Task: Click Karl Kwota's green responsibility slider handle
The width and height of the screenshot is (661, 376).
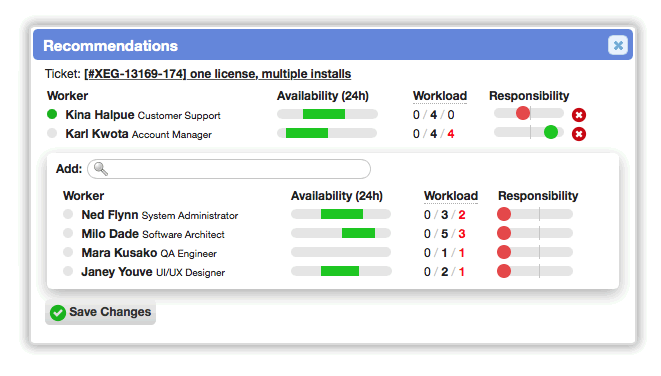Action: click(x=551, y=132)
